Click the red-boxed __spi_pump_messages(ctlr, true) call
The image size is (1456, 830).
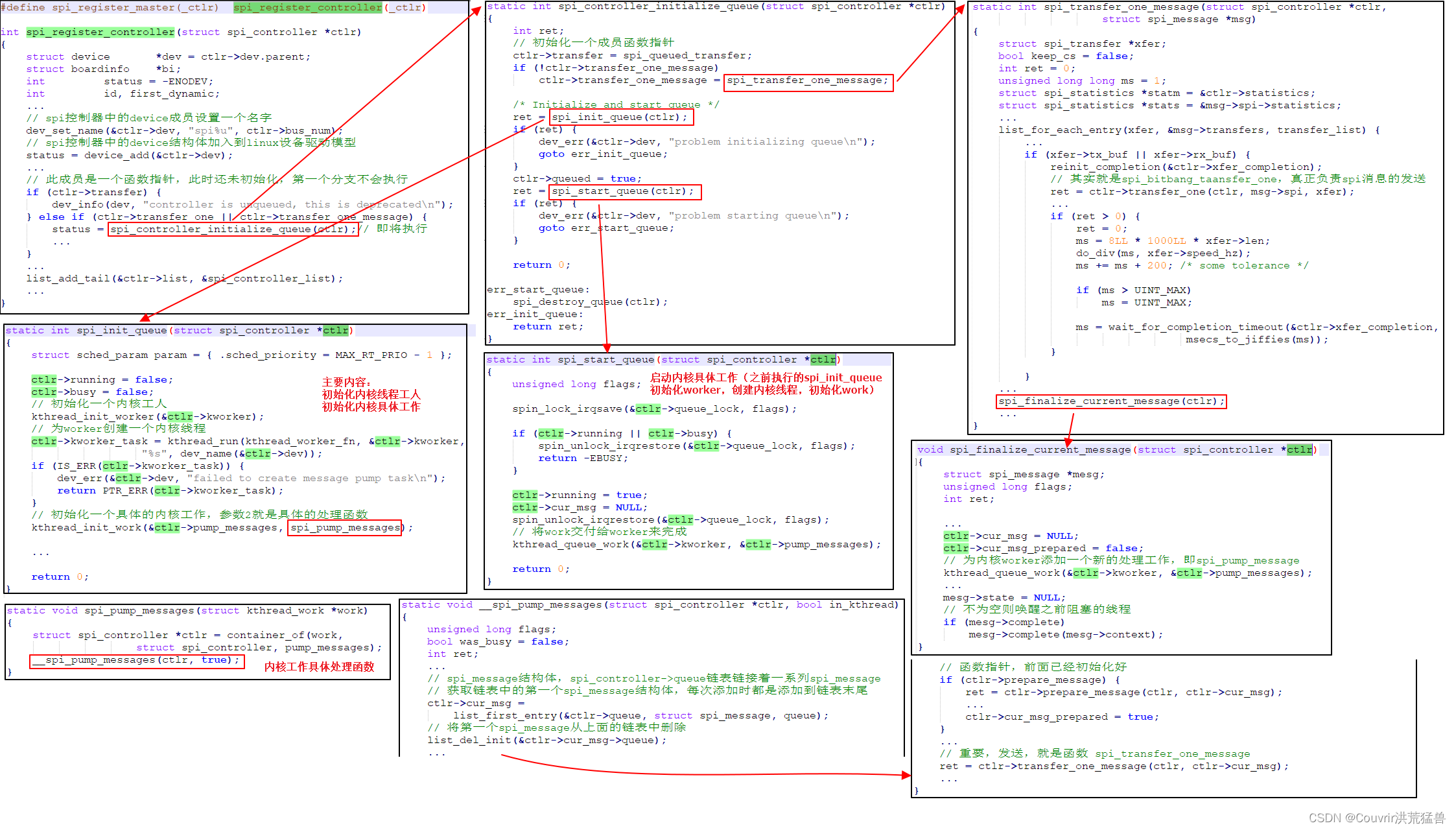137,660
